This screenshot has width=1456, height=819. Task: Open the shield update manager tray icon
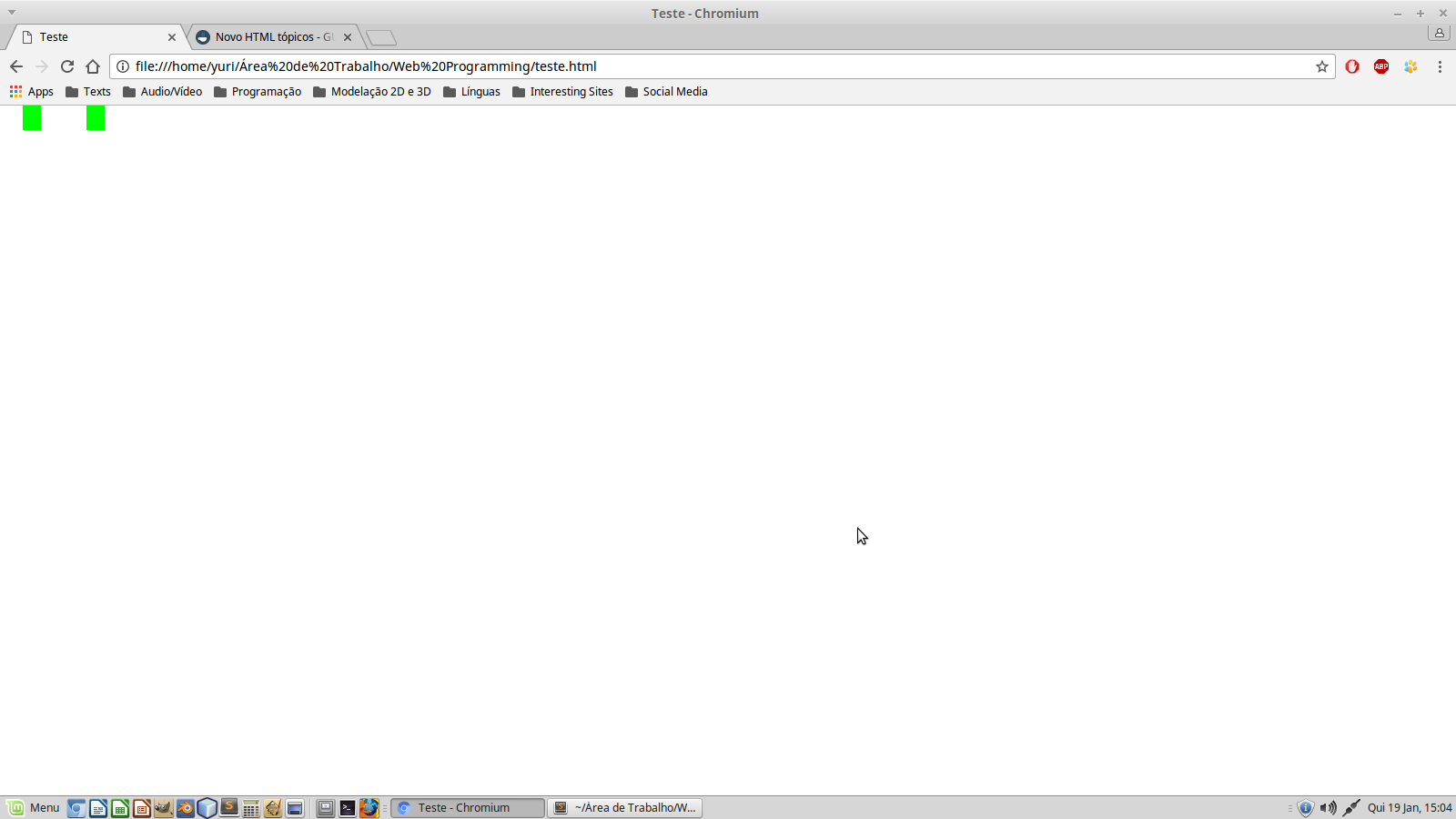click(1306, 808)
